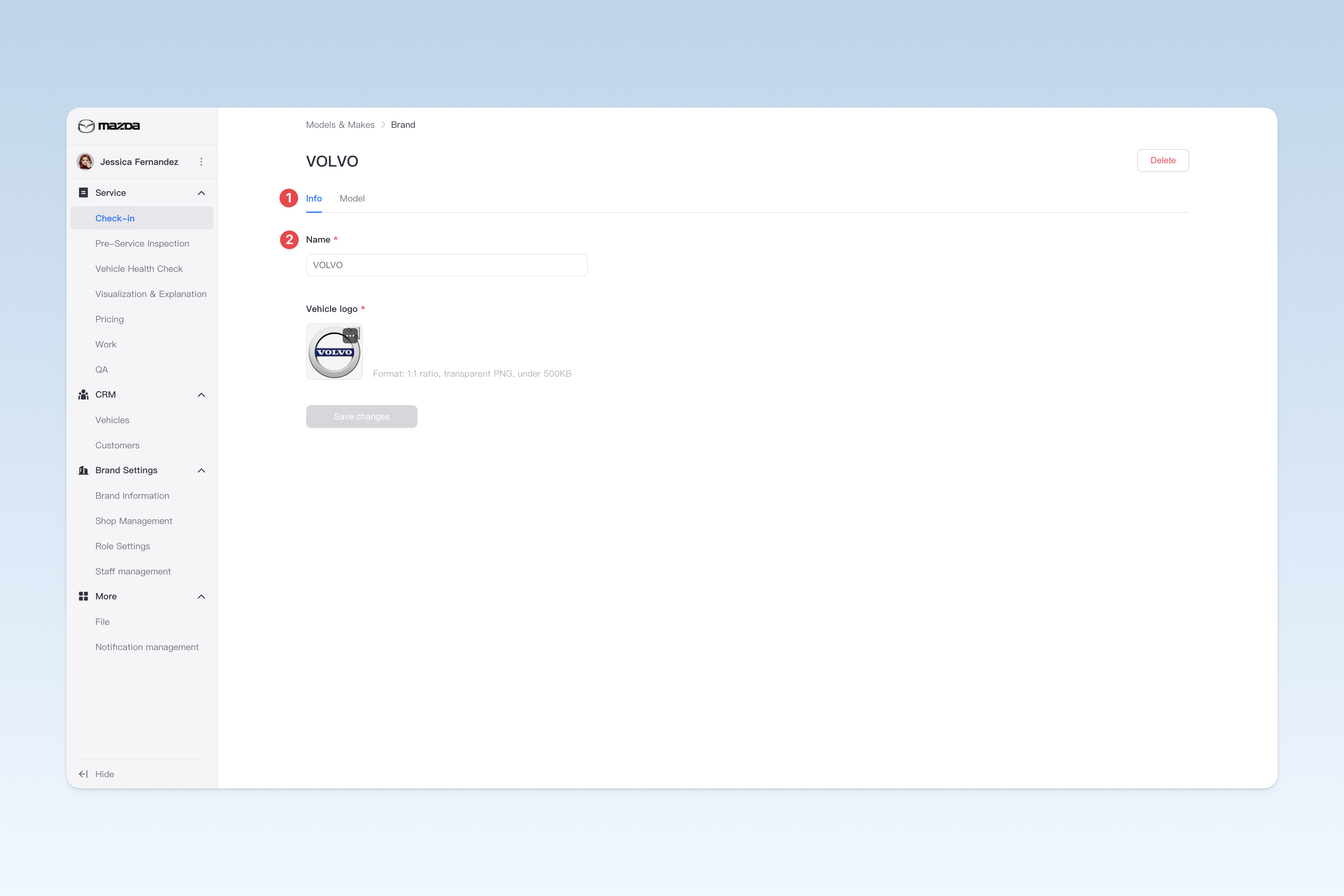Click the CRM people icon

(x=83, y=395)
